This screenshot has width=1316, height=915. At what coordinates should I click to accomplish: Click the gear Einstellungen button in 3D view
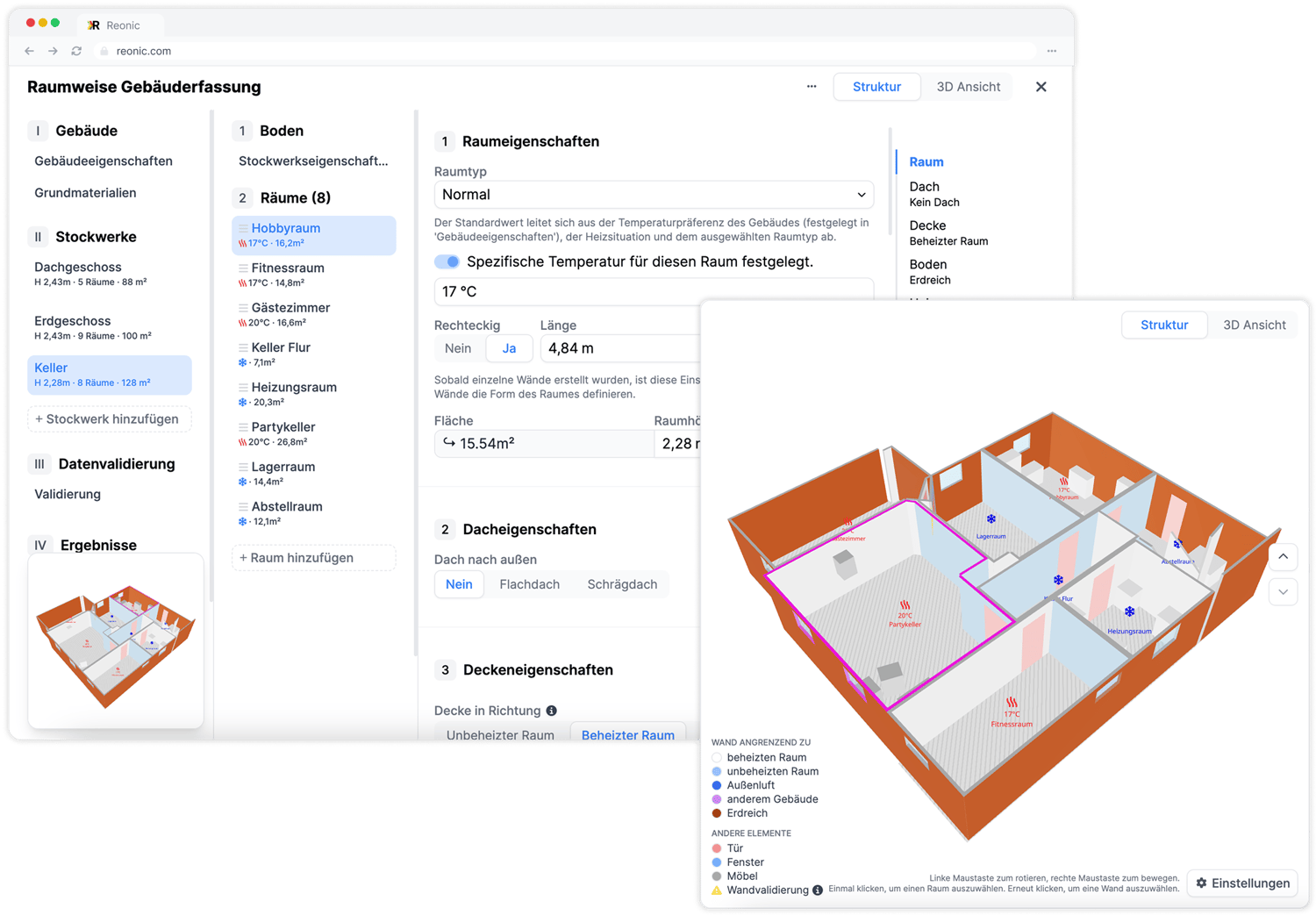tap(1241, 883)
